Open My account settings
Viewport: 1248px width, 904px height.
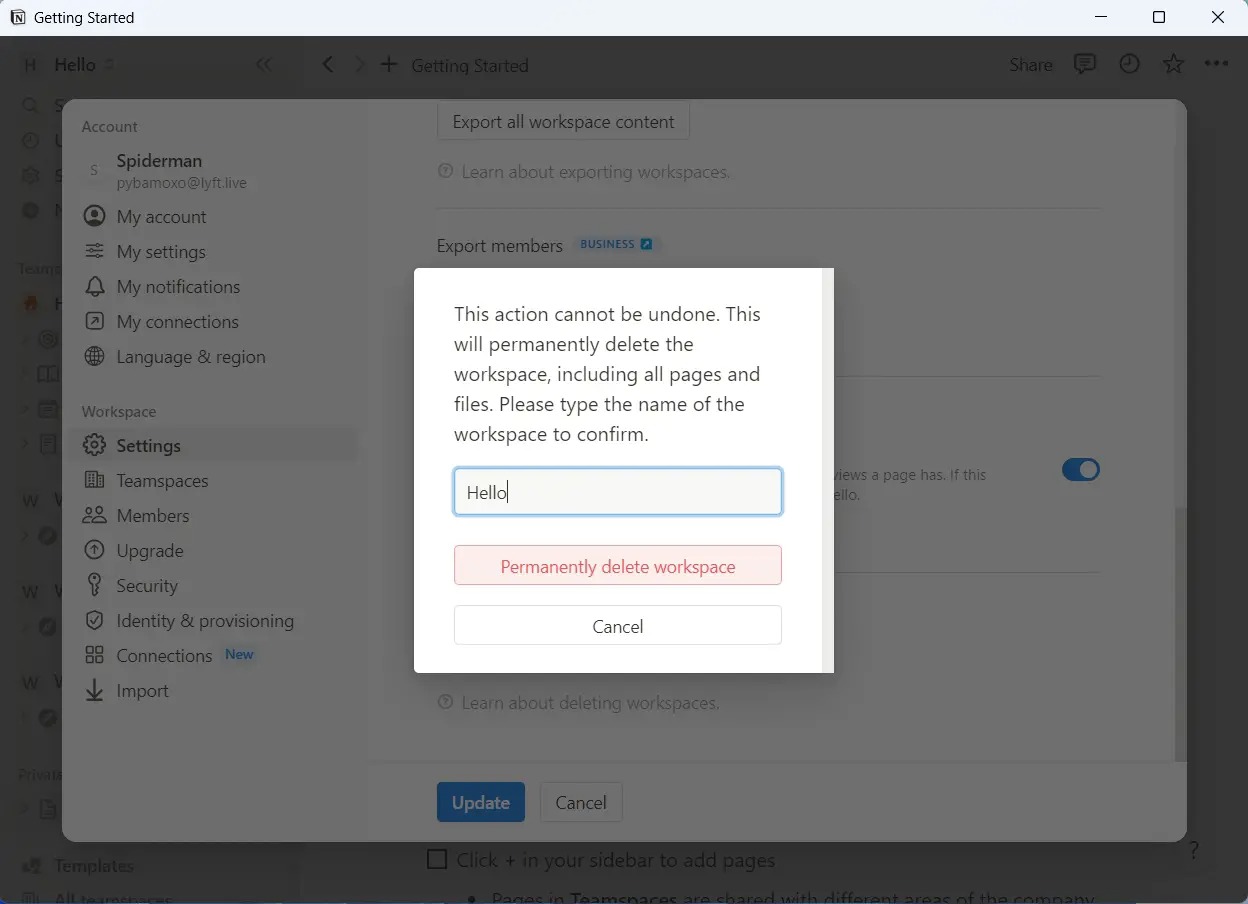161,217
